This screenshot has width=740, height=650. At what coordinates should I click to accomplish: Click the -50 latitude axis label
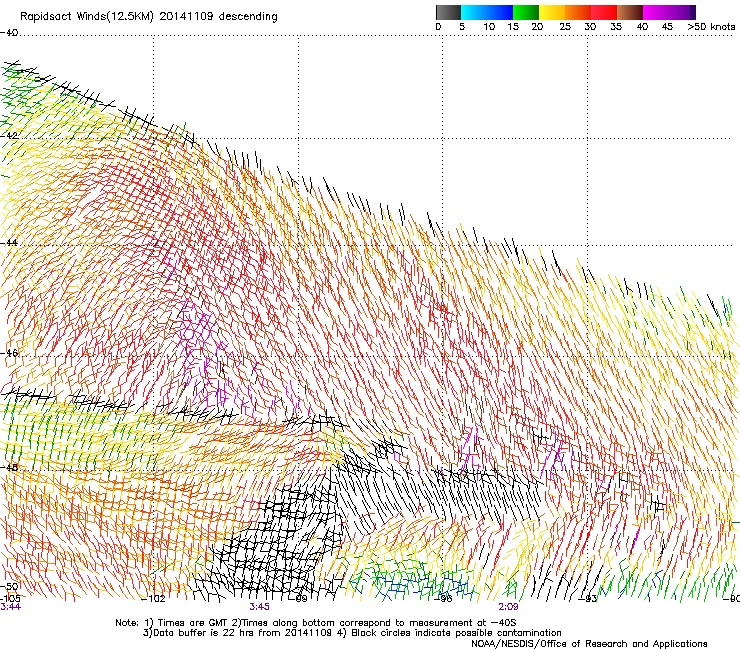(9, 586)
